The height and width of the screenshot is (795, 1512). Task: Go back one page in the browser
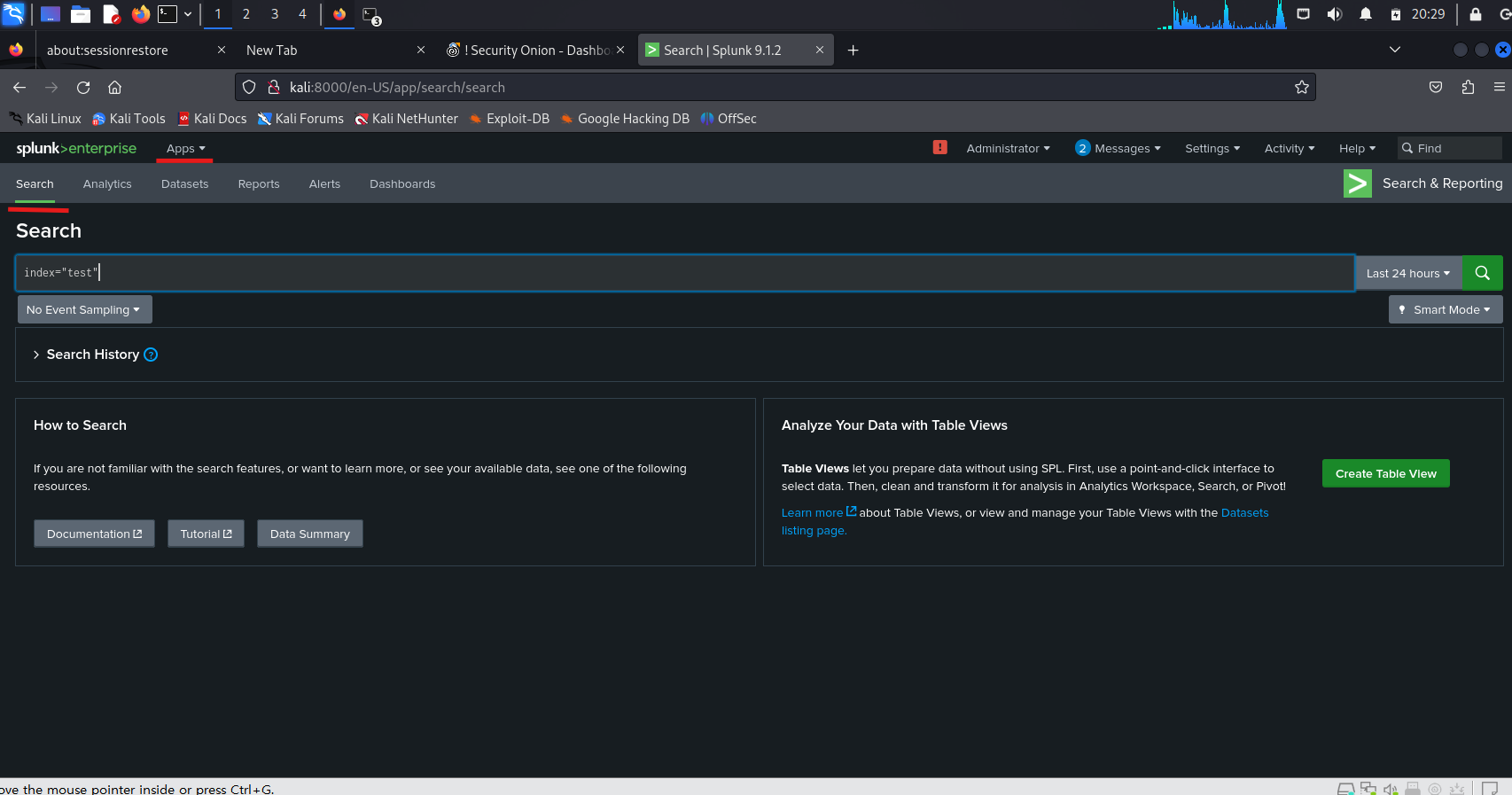point(19,87)
